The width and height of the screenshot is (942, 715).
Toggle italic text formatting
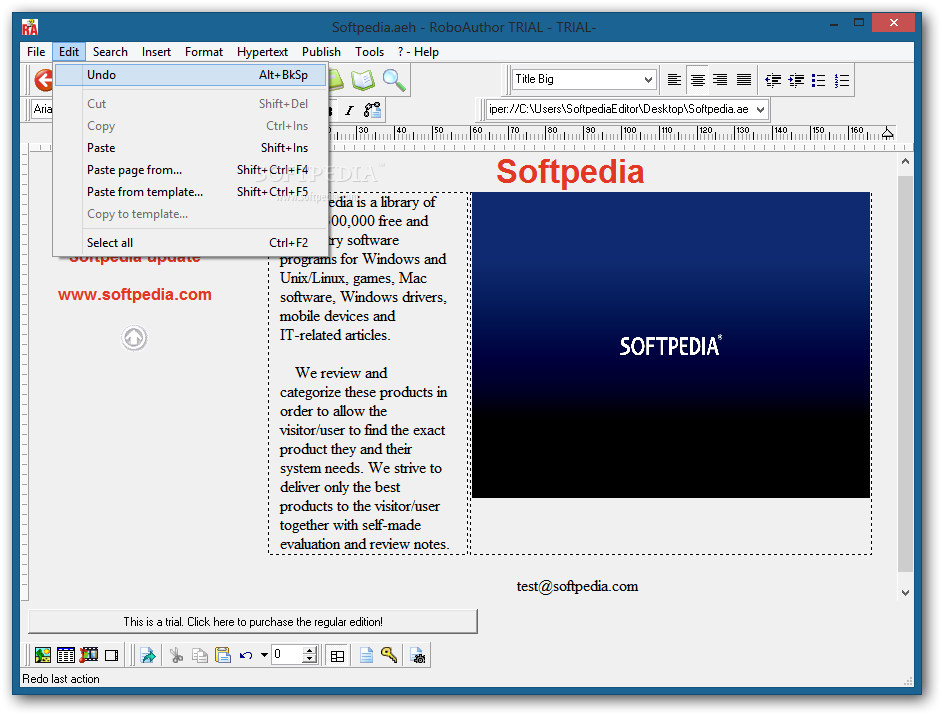tap(349, 110)
